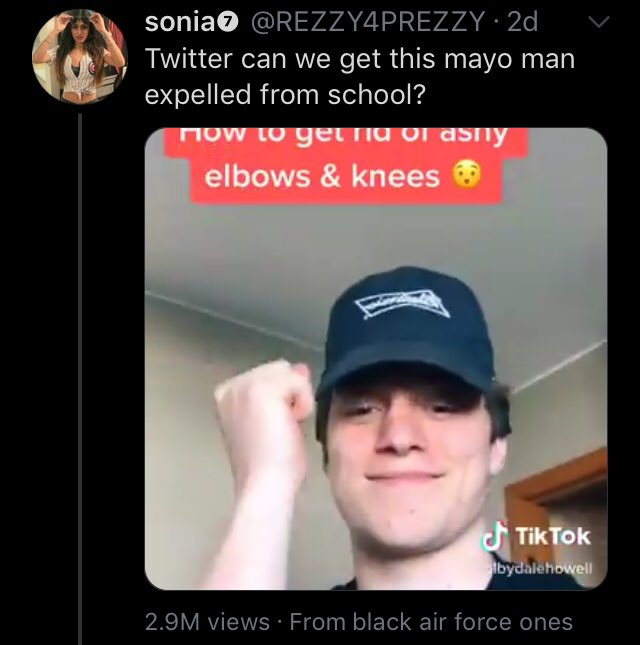
Task: Open the 'From black air force ones' source
Action: [x=431, y=622]
